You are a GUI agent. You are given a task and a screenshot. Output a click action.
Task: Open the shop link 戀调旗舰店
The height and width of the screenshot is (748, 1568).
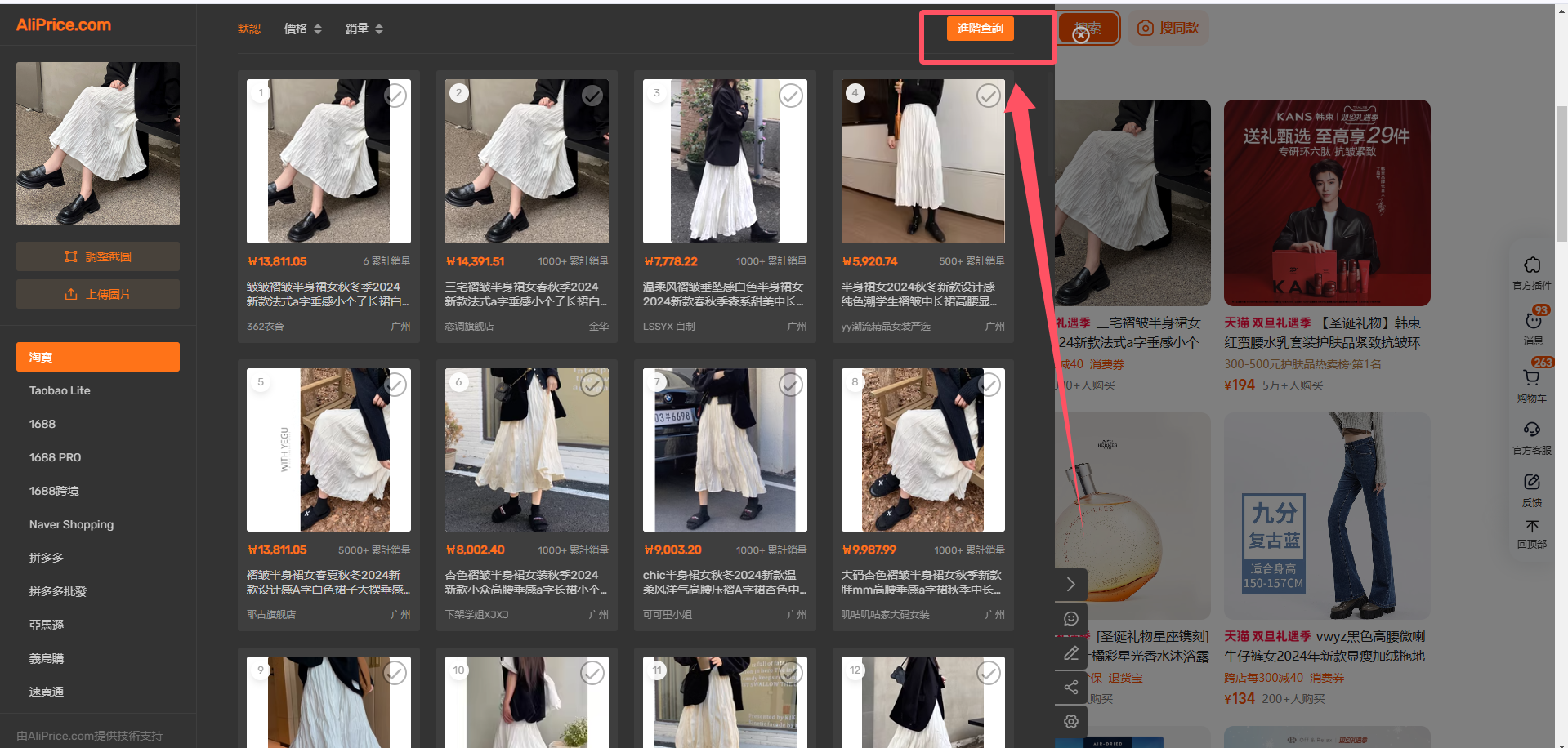click(x=469, y=327)
